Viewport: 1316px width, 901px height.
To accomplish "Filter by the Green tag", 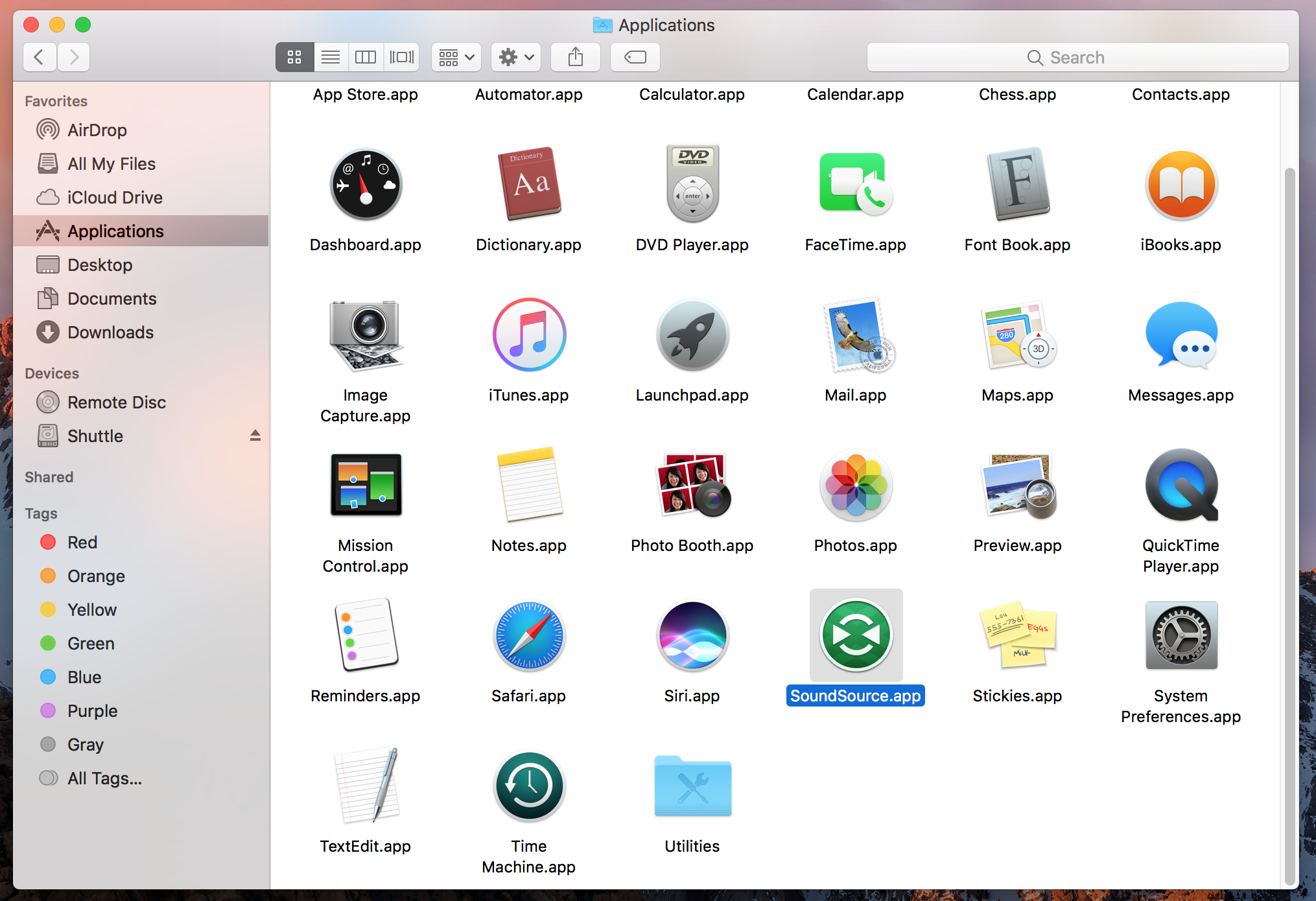I will (141, 643).
